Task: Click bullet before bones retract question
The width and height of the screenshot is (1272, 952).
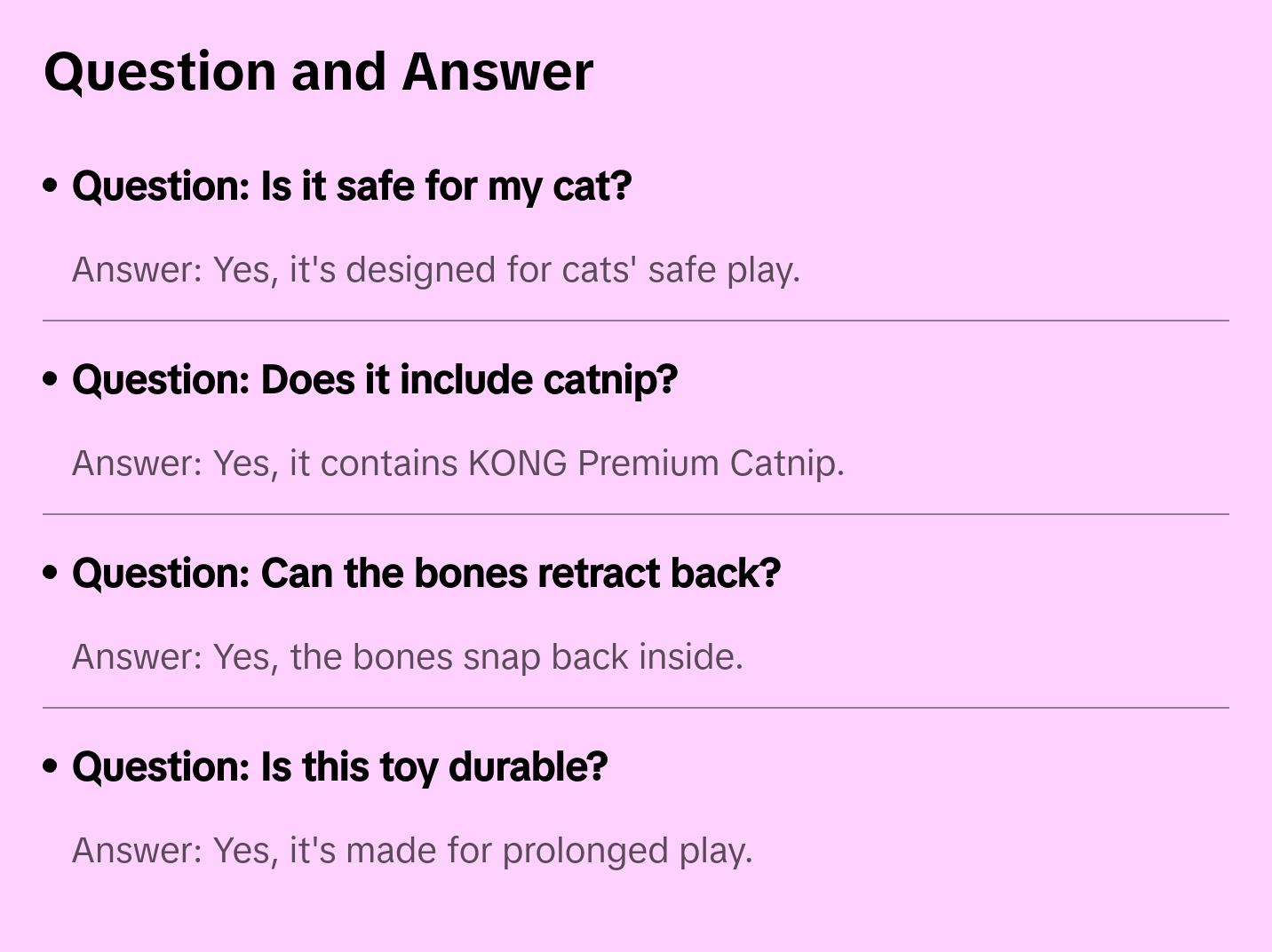Action: 51,573
